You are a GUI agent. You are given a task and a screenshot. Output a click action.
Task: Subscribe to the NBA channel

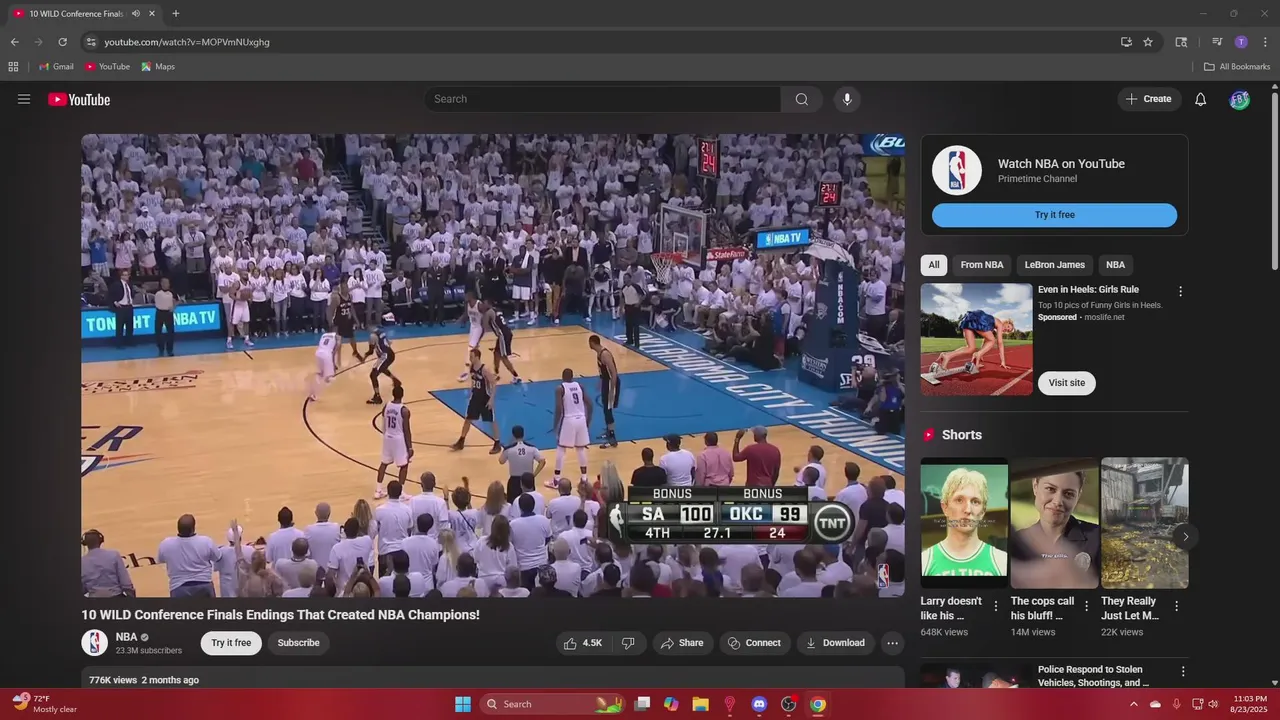coord(299,643)
